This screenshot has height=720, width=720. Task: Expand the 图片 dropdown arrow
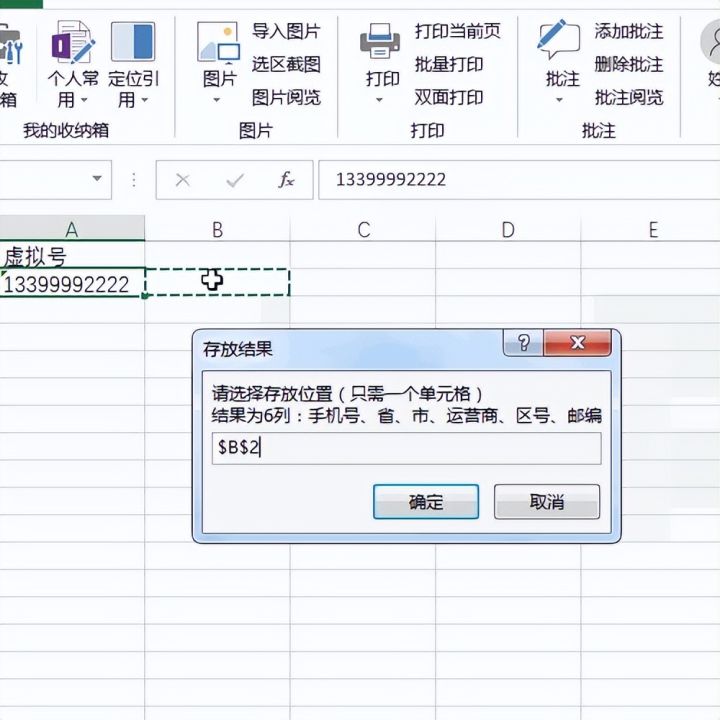[x=217, y=100]
